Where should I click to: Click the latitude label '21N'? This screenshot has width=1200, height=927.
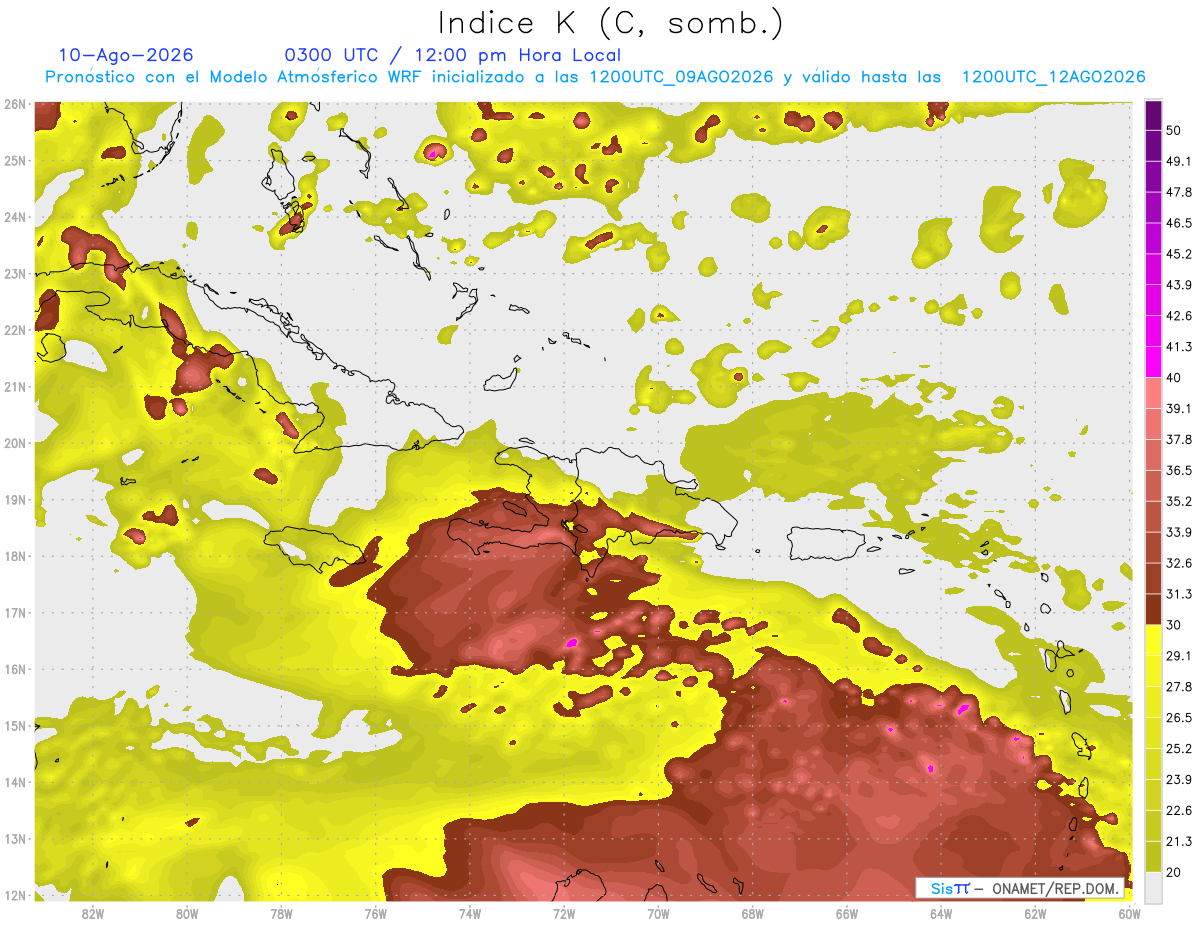point(15,387)
